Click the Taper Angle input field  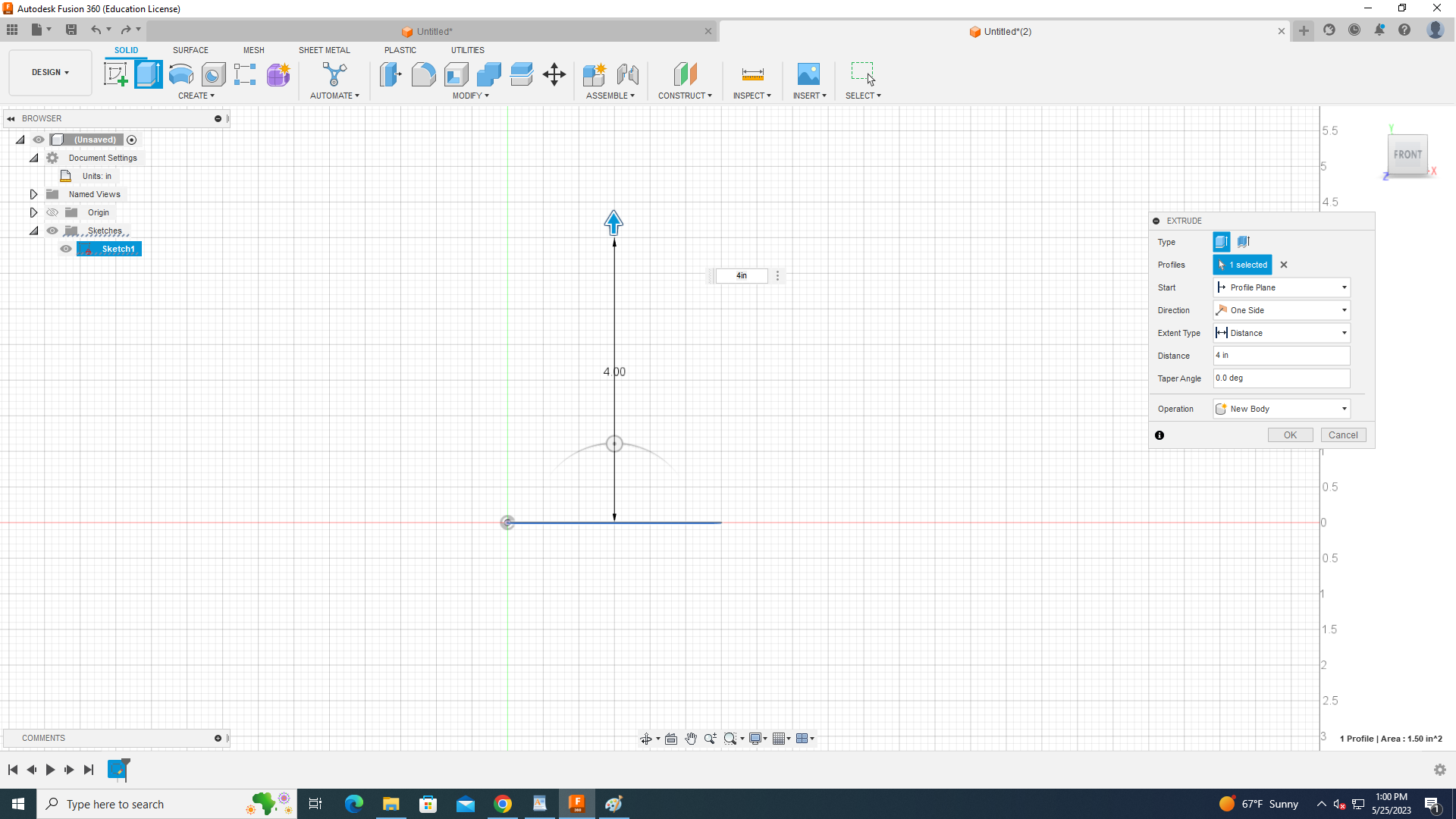pos(1282,378)
